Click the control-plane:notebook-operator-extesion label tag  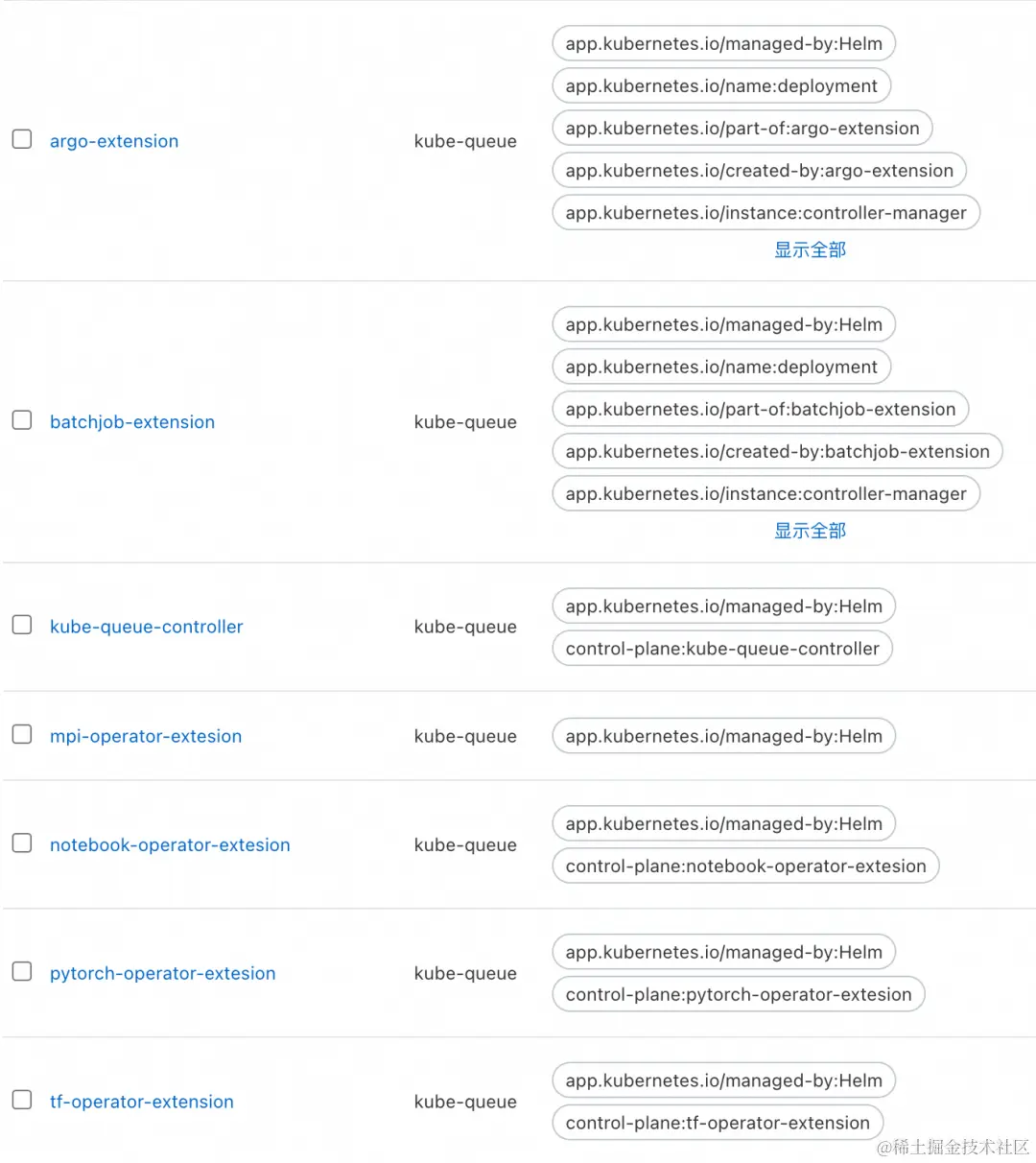coord(746,866)
